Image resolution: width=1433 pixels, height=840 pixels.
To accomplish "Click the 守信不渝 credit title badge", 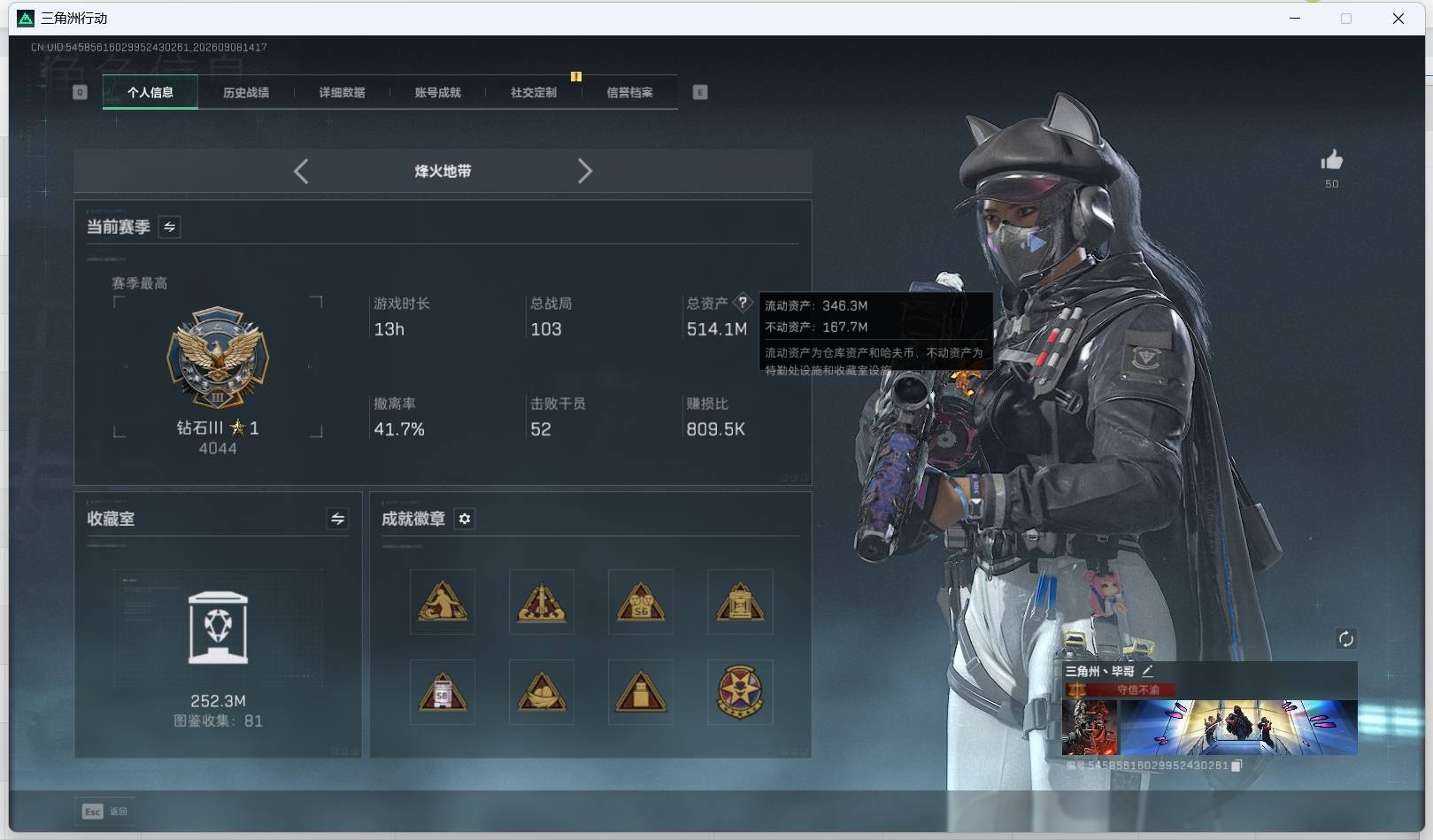I will click(1121, 690).
